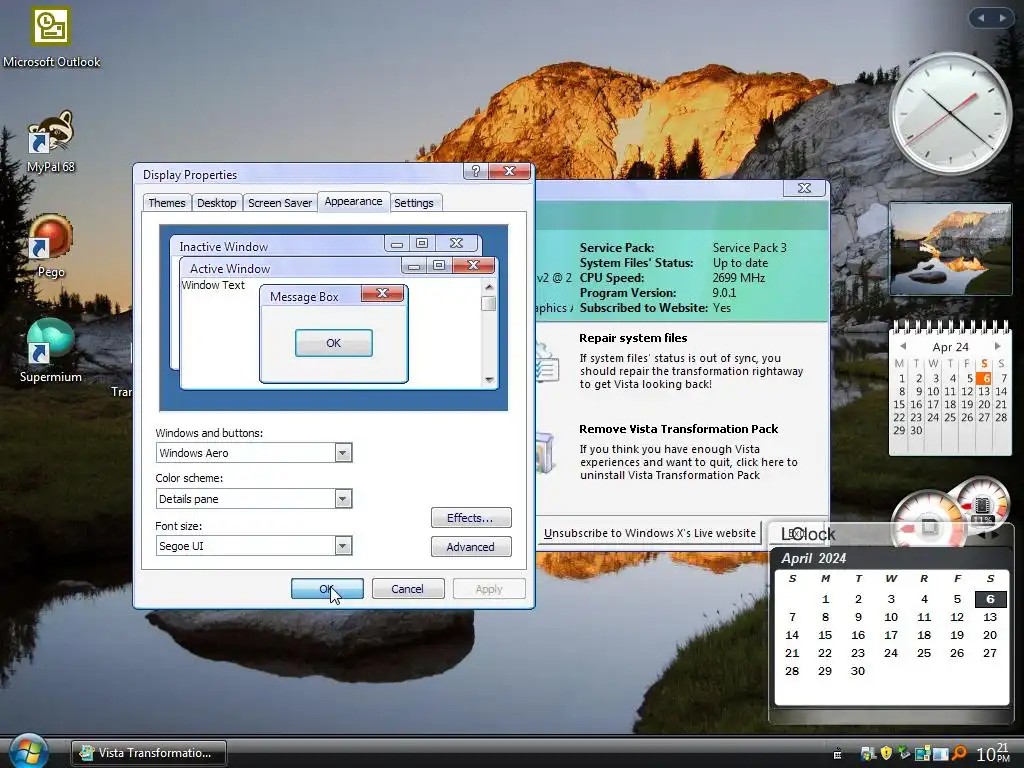This screenshot has width=1024, height=768.
Task: Click the Vista Transformation taskbar button
Action: [x=149, y=753]
